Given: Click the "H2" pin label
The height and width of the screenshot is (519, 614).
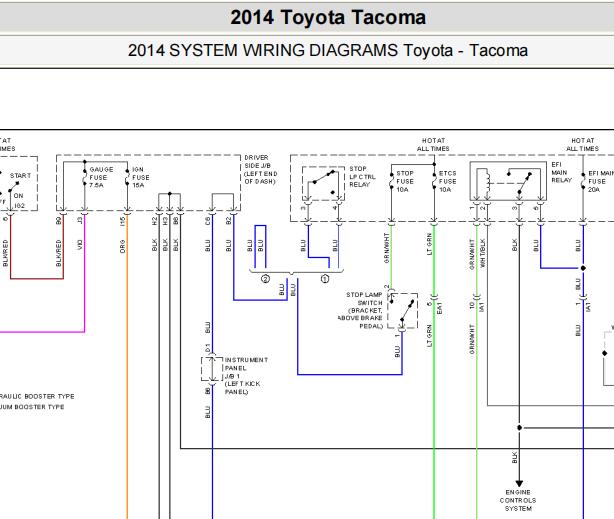Looking at the screenshot, I should point(154,221).
